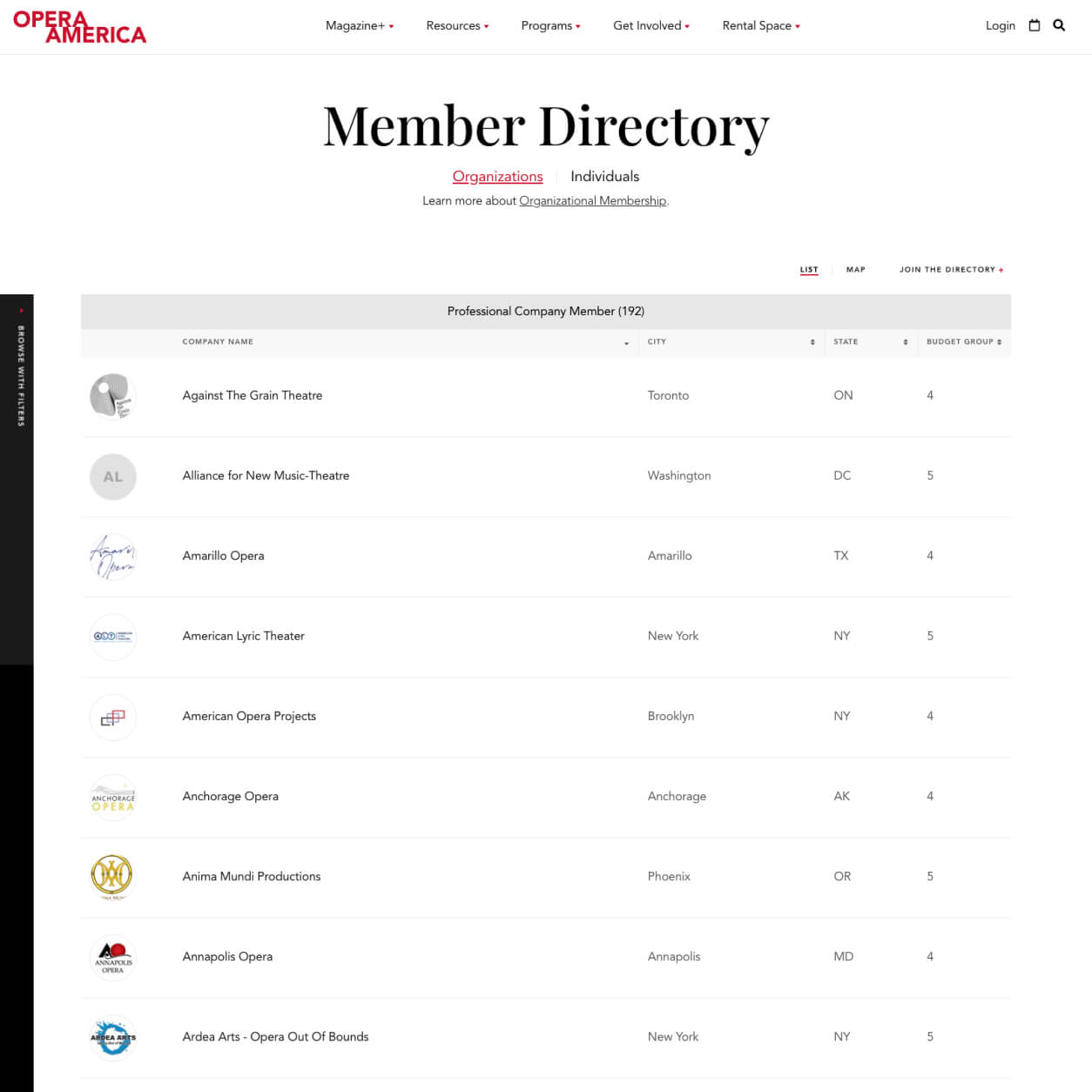Switch to the Organizations tab
This screenshot has width=1092, height=1092.
(497, 176)
